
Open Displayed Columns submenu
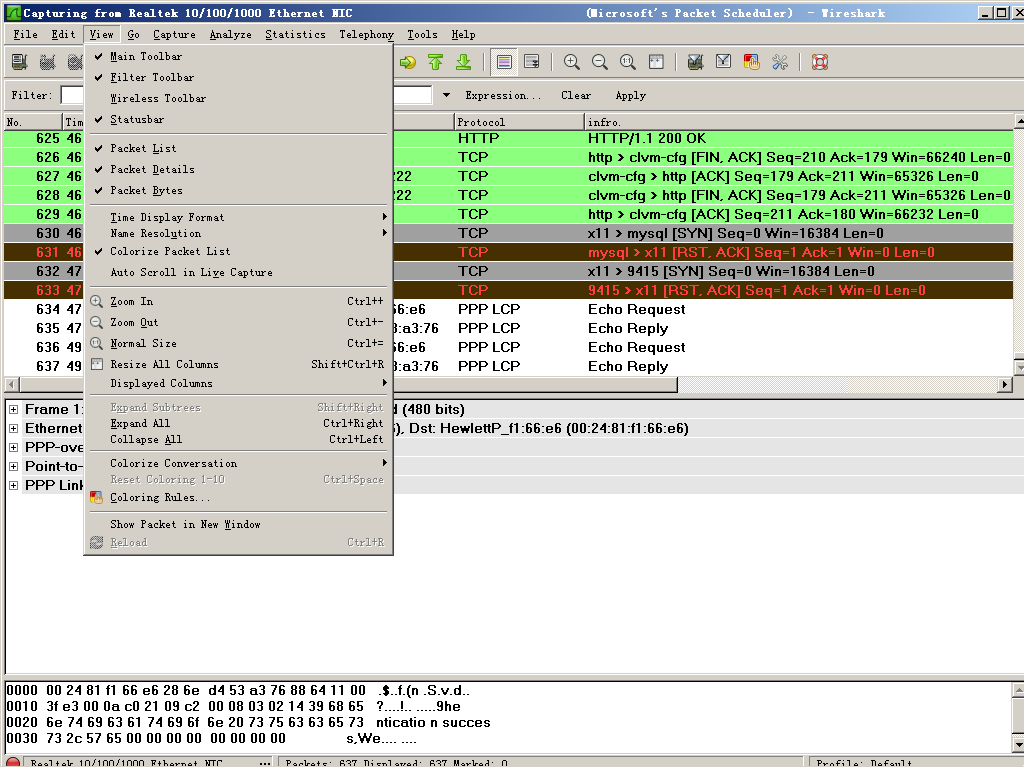(238, 383)
